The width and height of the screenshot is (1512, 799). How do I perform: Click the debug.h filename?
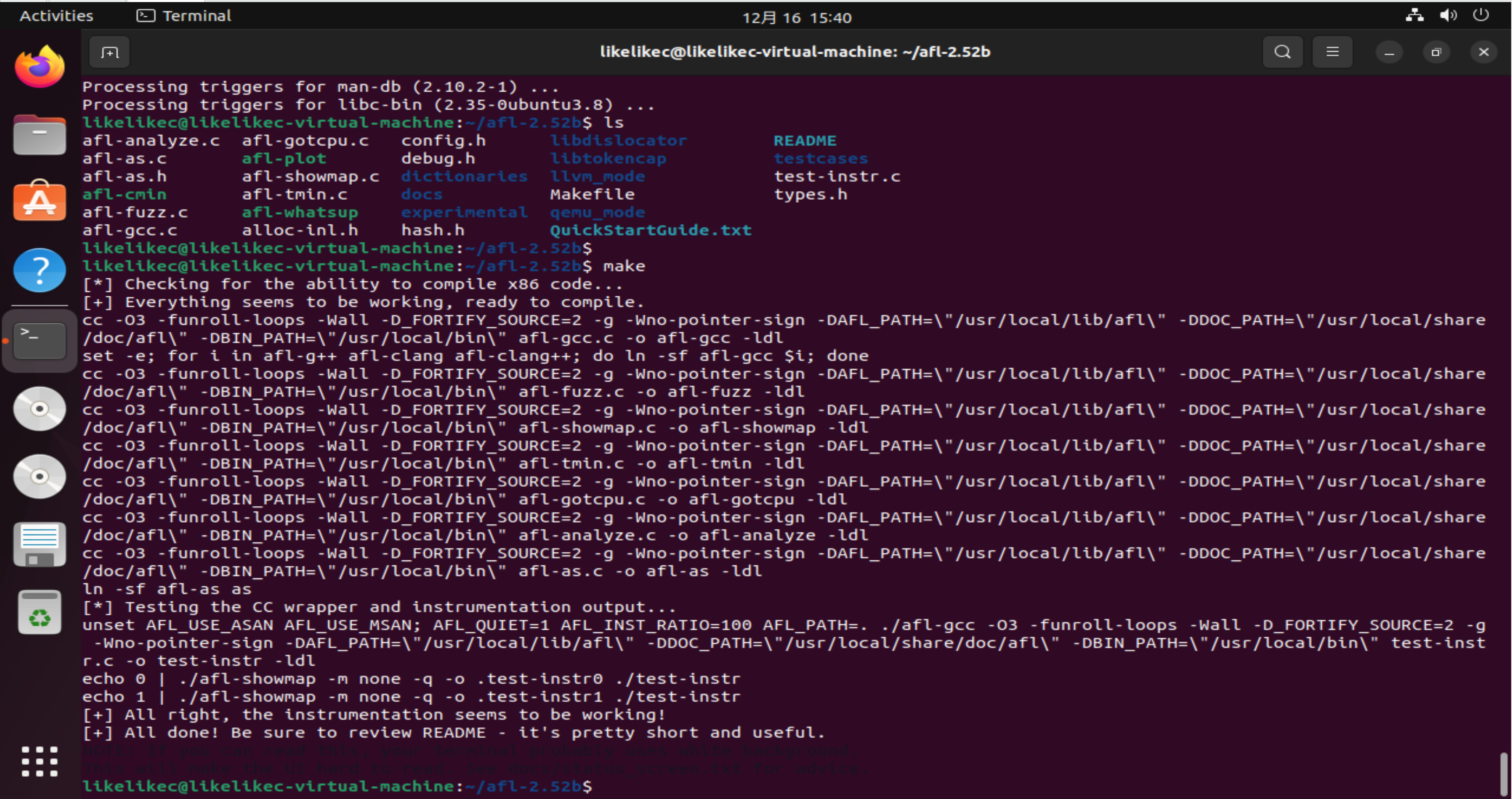(x=438, y=159)
